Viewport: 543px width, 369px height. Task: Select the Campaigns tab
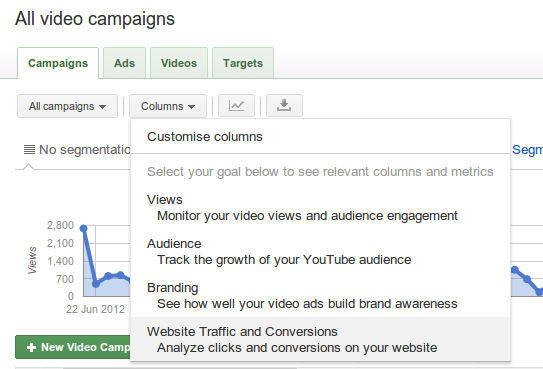(58, 63)
